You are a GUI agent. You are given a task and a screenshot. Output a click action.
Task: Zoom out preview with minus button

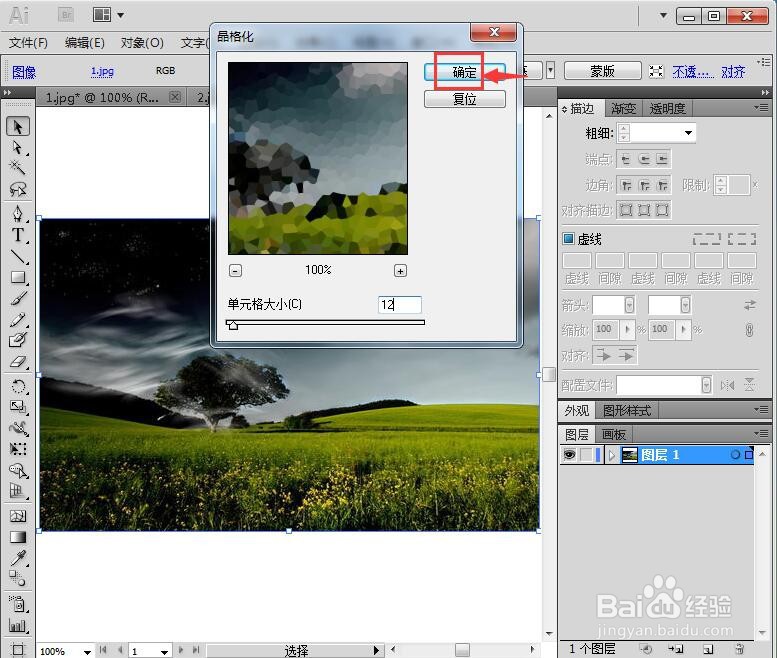(x=235, y=271)
